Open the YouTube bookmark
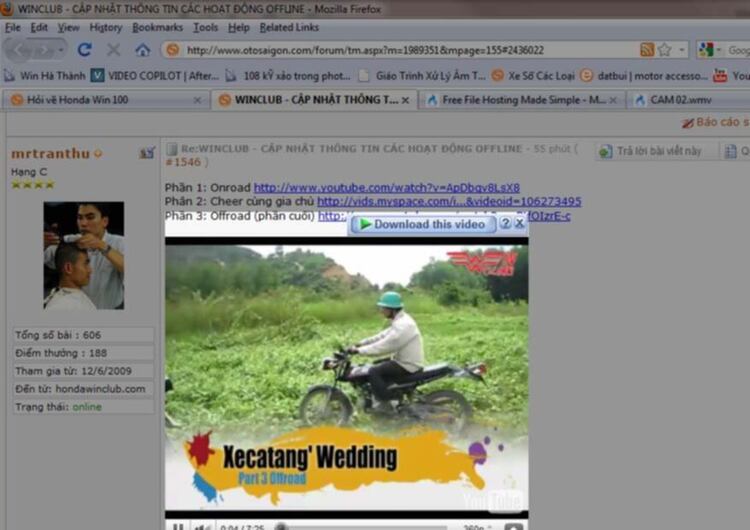The height and width of the screenshot is (530, 750). [x=731, y=76]
